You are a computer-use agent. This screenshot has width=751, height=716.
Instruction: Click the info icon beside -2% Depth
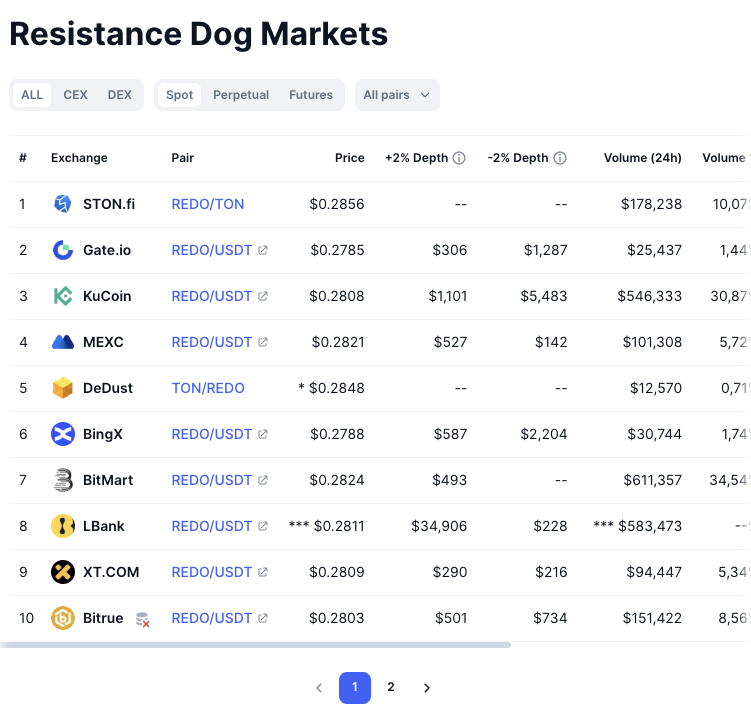coord(560,158)
